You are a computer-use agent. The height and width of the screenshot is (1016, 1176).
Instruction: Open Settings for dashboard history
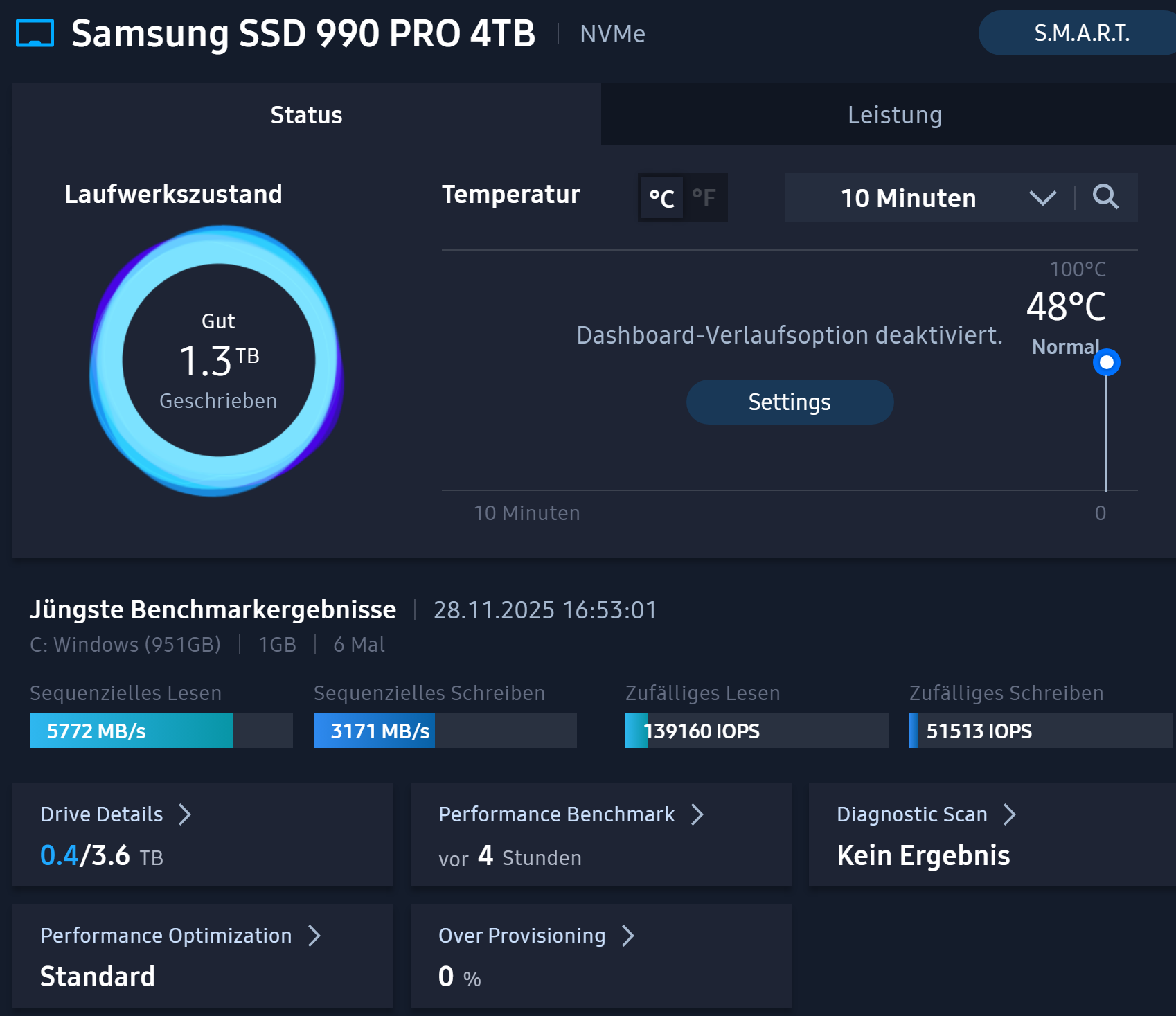(790, 402)
